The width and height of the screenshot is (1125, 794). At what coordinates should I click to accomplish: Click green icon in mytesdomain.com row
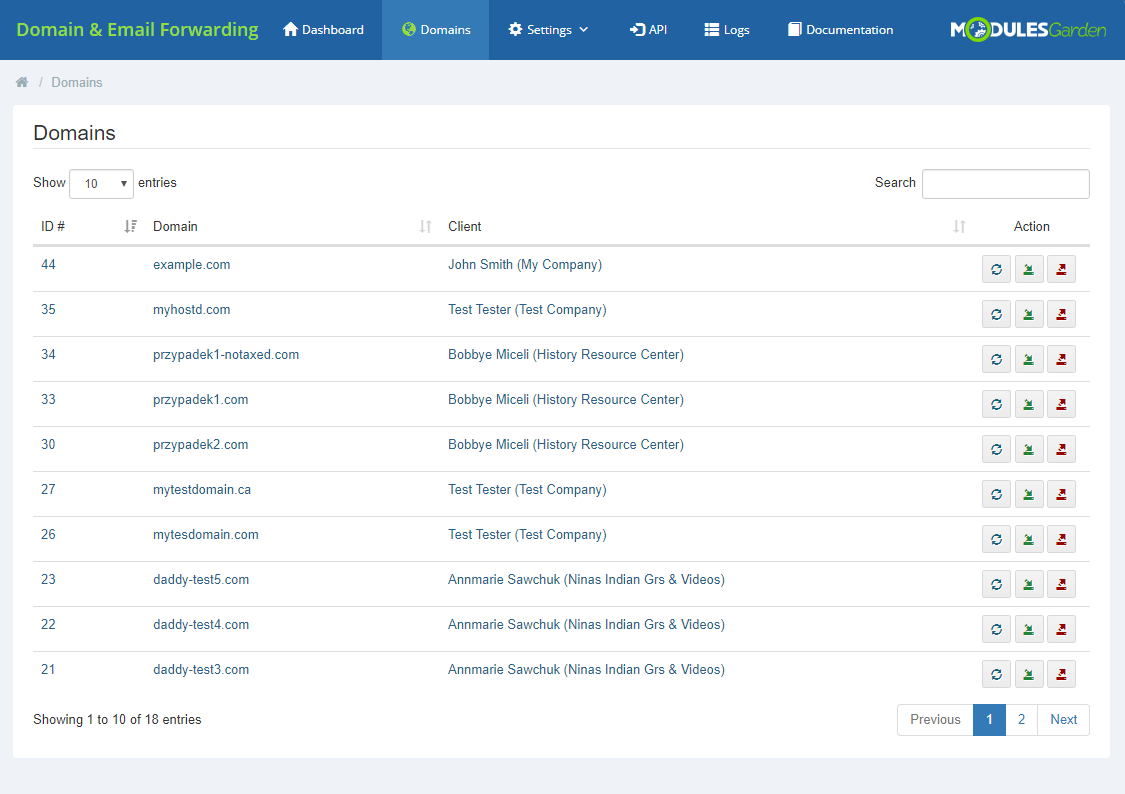click(x=1029, y=539)
